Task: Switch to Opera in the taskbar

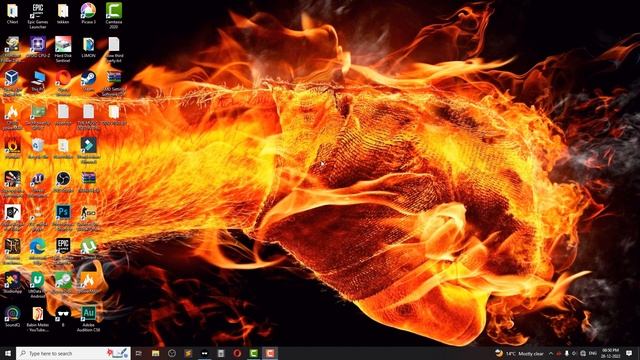Action: pyautogui.click(x=237, y=353)
